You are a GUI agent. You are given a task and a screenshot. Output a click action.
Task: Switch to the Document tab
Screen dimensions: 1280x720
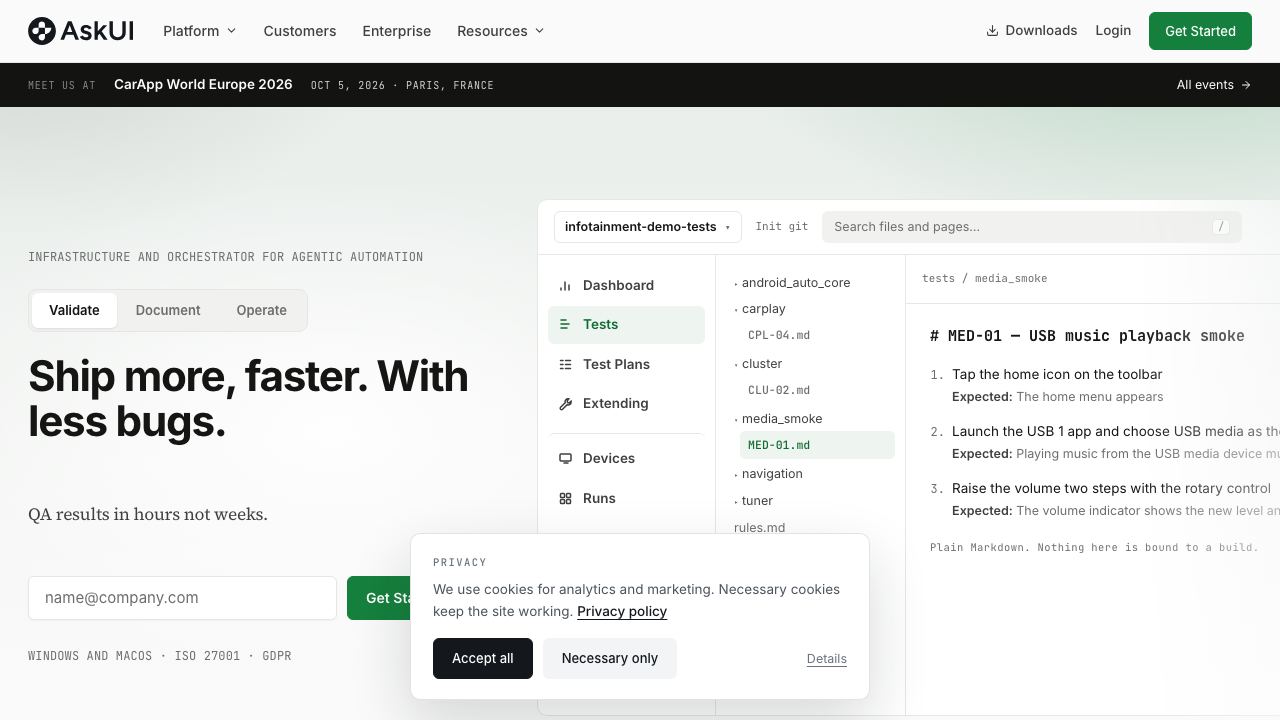168,310
